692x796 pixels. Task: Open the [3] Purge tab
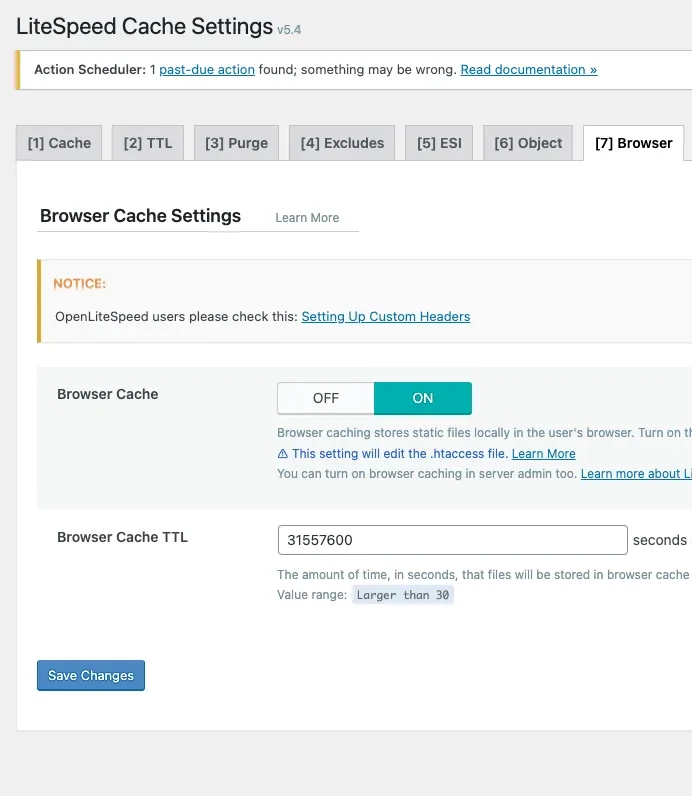pos(236,143)
